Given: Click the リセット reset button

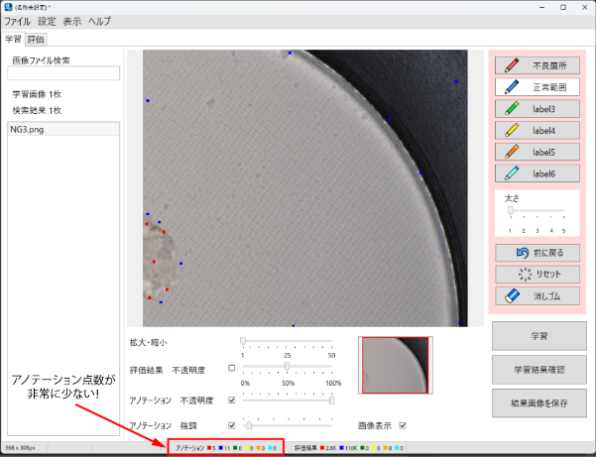Looking at the screenshot, I should [x=537, y=274].
